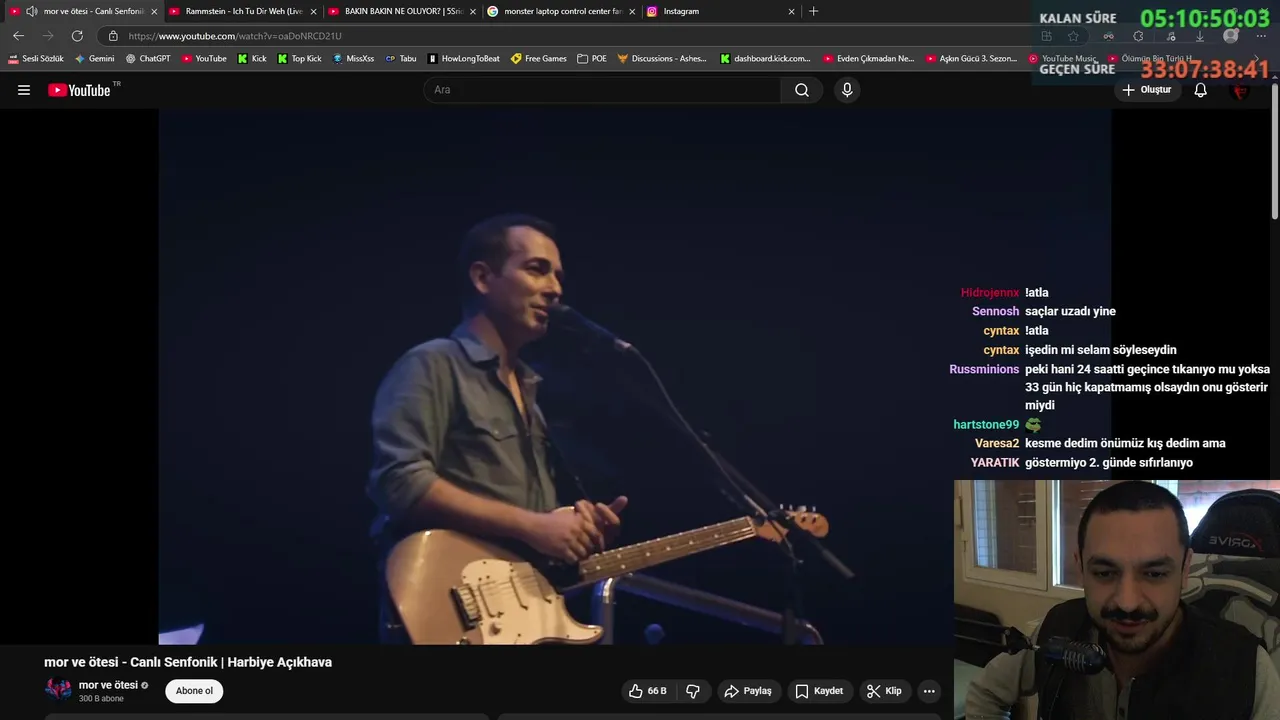Screen dimensions: 1280x720
Task: Open the browser profile avatar
Action: [x=1231, y=36]
